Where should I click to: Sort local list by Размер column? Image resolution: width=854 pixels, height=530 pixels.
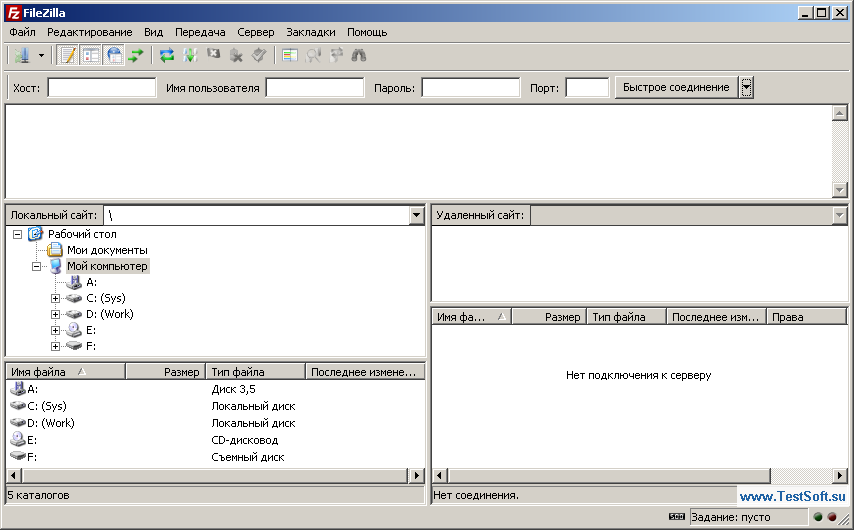(166, 371)
